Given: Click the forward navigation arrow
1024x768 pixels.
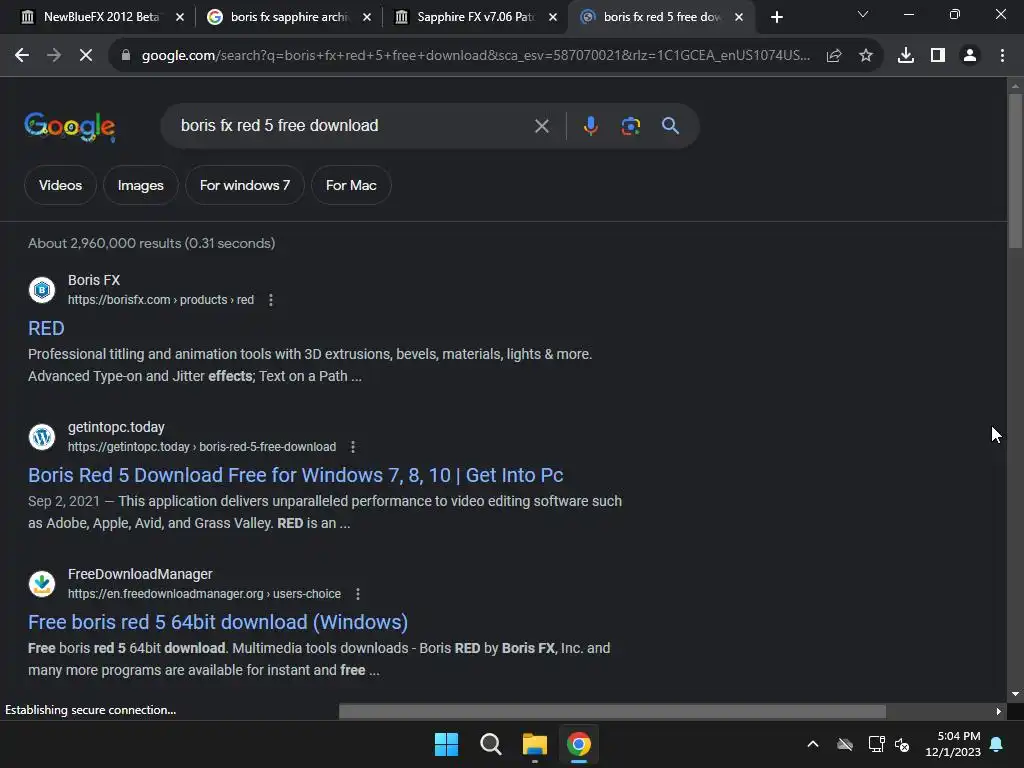Looking at the screenshot, I should [54, 56].
